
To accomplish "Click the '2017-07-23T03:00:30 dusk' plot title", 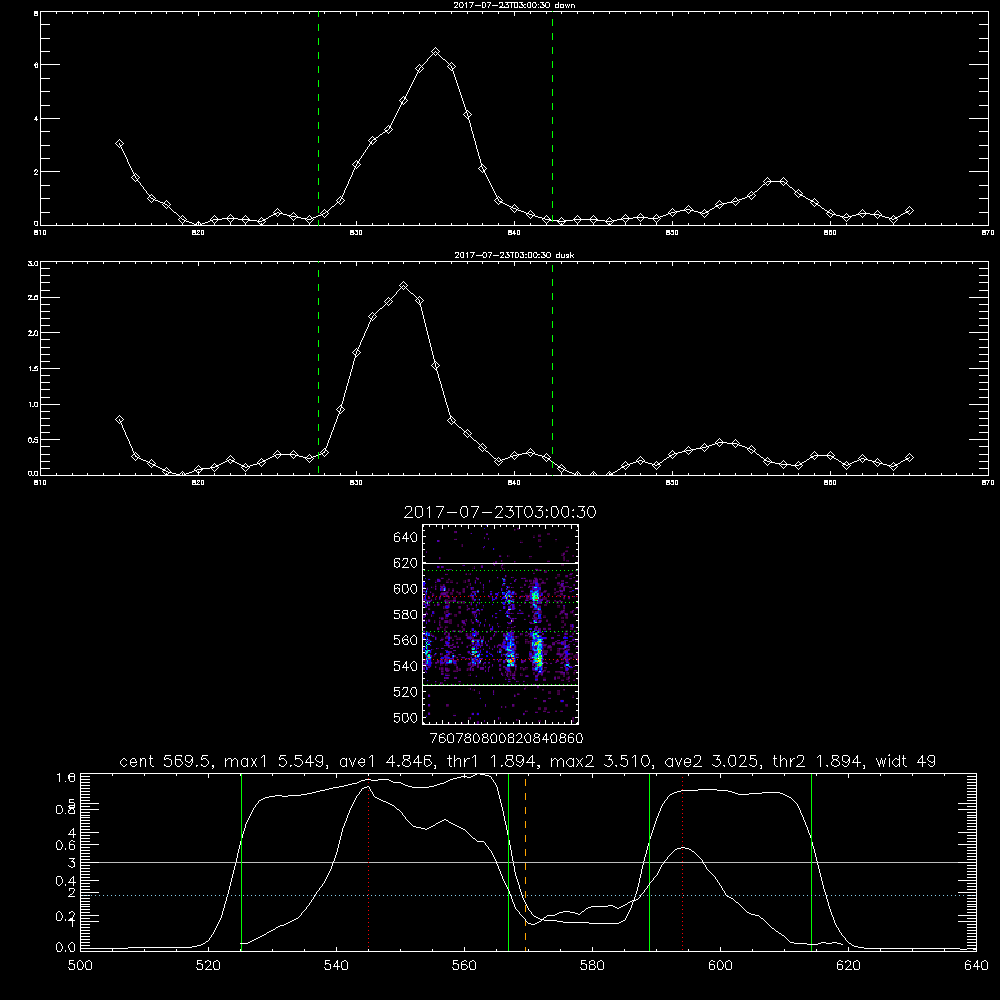I will (514, 255).
